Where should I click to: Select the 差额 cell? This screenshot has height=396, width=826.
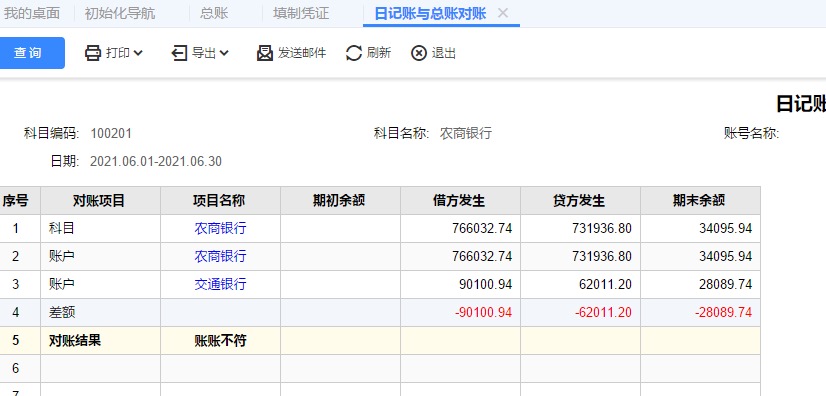101,312
